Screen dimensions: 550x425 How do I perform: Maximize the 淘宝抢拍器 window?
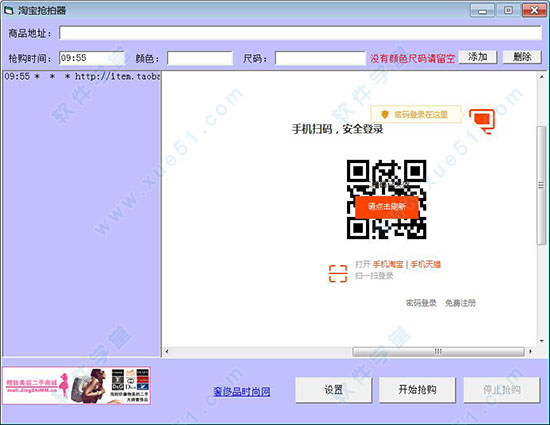508,11
